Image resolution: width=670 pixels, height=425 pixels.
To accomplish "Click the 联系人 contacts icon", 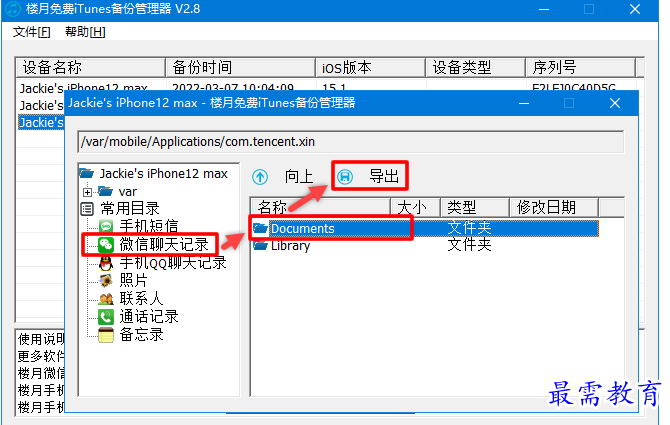I will coord(106,299).
